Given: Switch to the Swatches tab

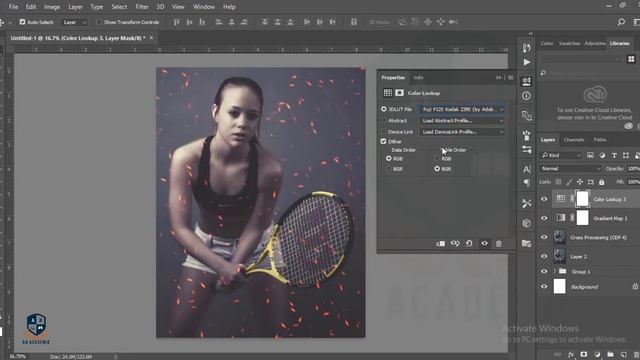Looking at the screenshot, I should pyautogui.click(x=569, y=43).
